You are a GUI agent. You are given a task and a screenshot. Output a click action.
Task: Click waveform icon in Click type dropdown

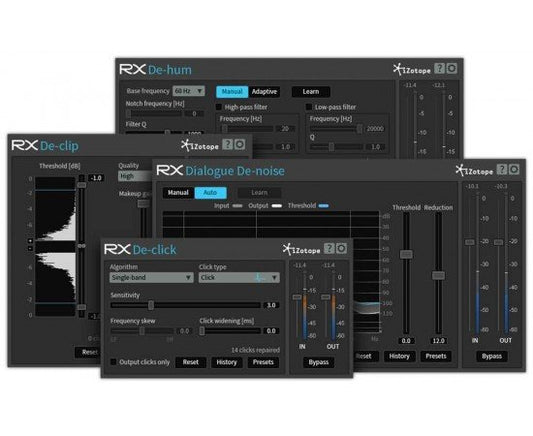pos(260,278)
